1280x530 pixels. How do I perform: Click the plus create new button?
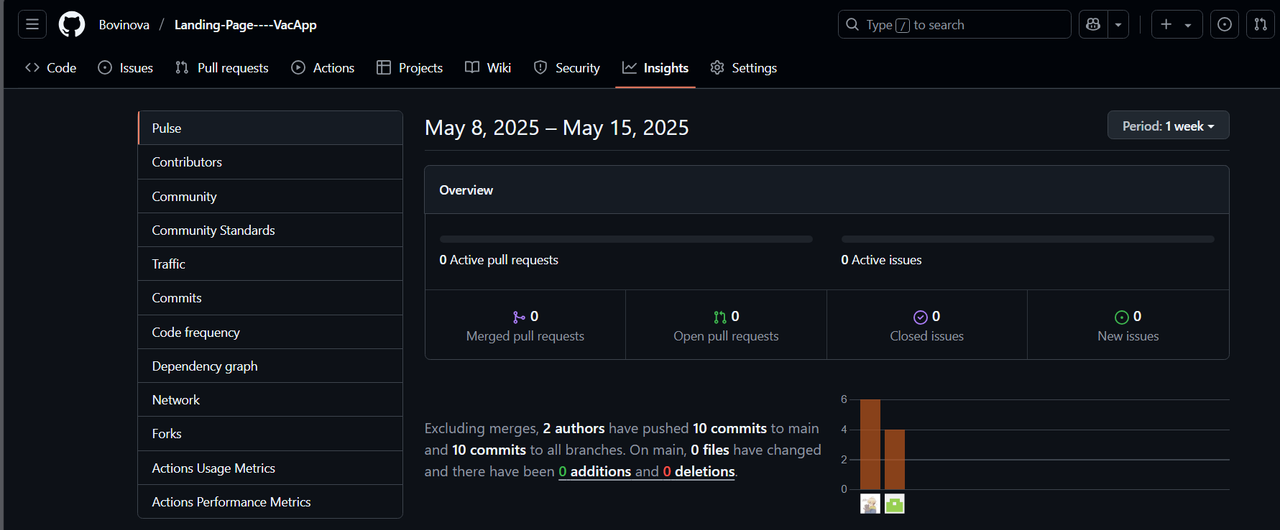coord(1166,25)
